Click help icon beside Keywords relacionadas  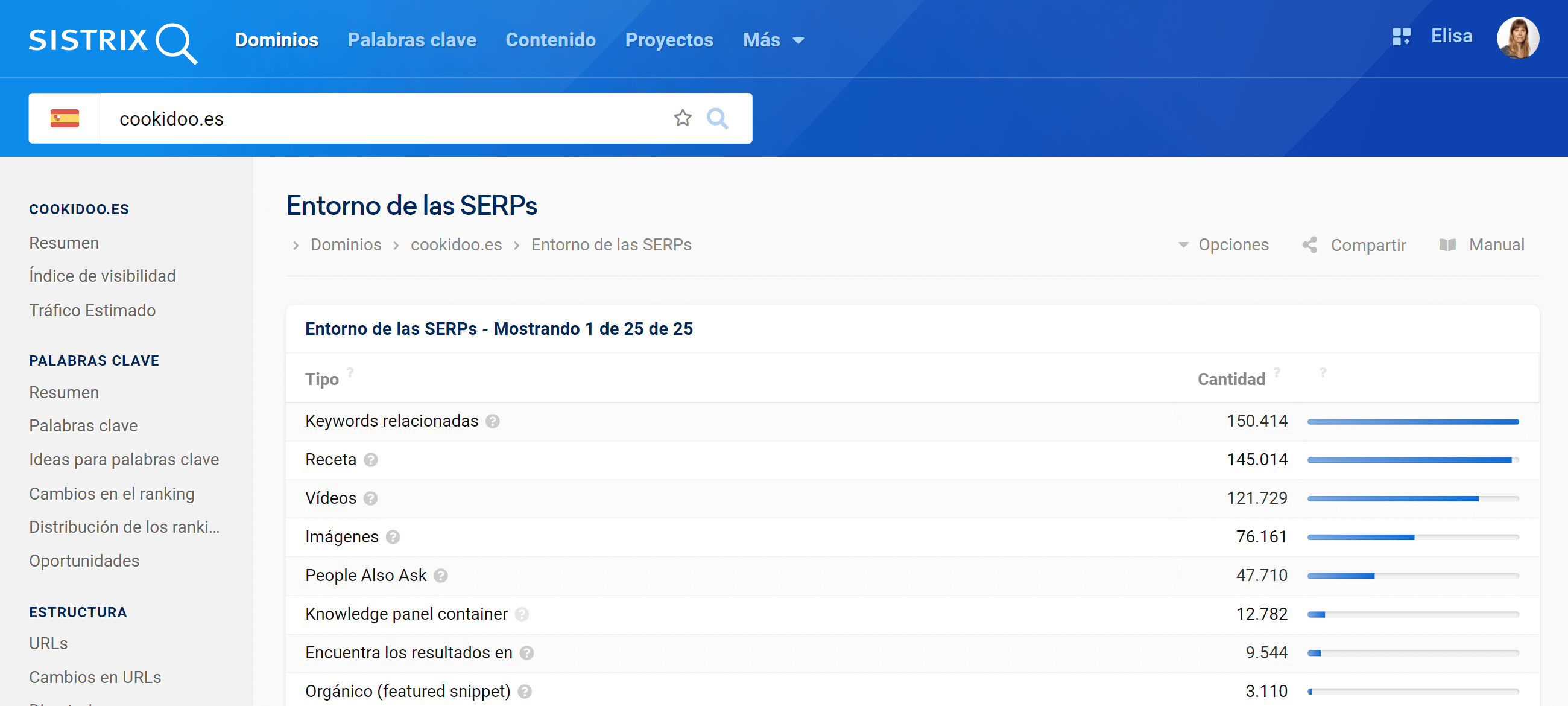pos(493,421)
